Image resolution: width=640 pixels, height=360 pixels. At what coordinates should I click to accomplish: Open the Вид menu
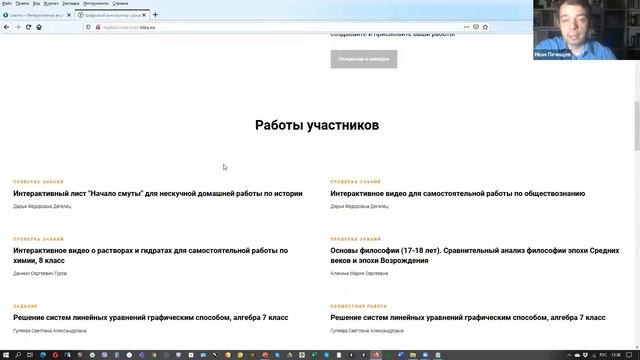click(x=36, y=3)
